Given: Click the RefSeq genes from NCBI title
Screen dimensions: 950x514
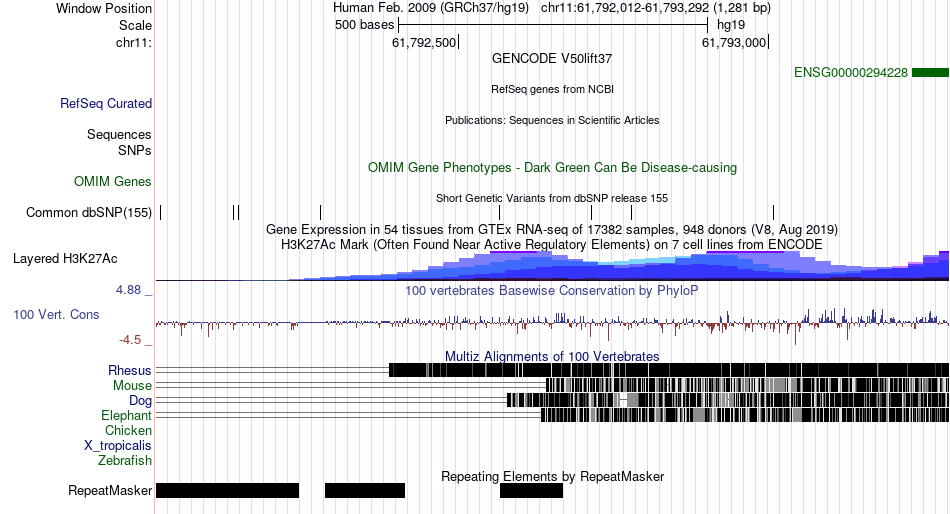Looking at the screenshot, I should [x=552, y=89].
